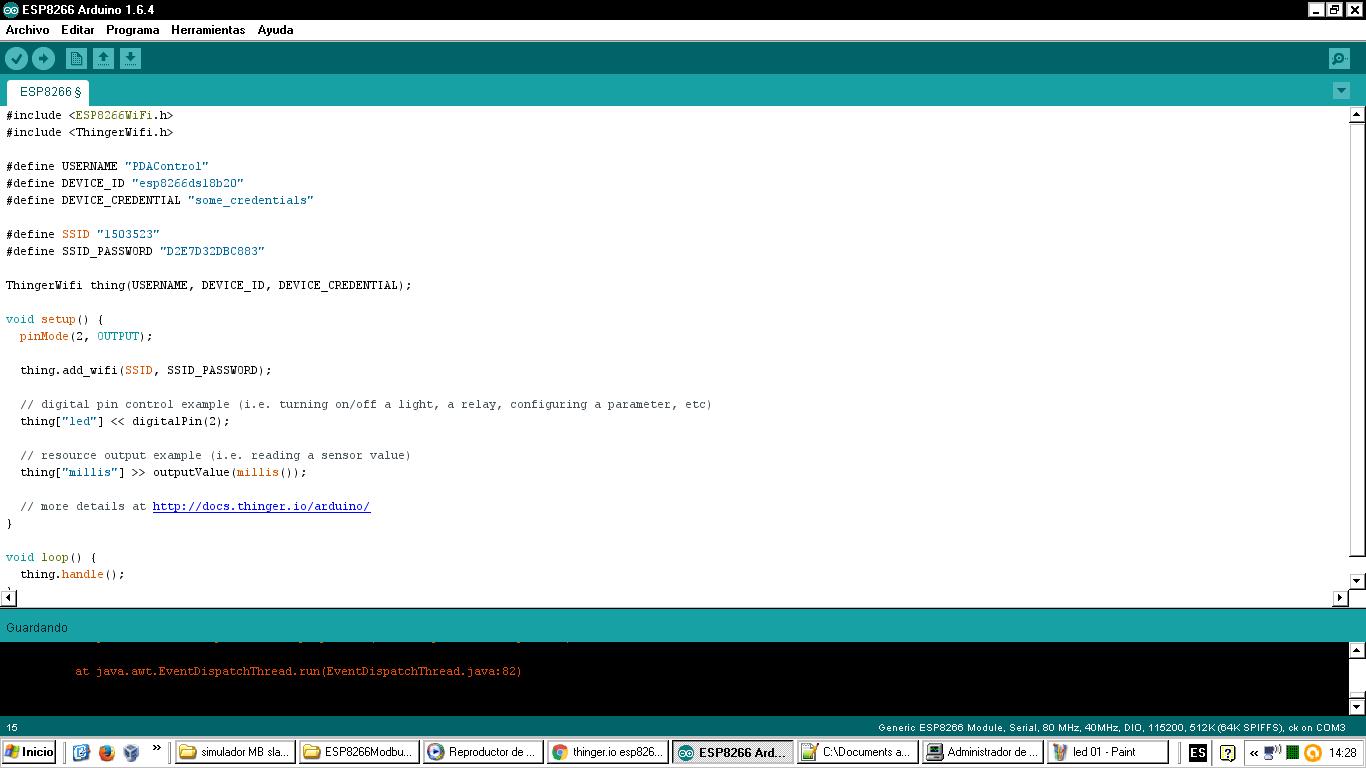
Task: Click the orange circular tray icon
Action: (1313, 753)
